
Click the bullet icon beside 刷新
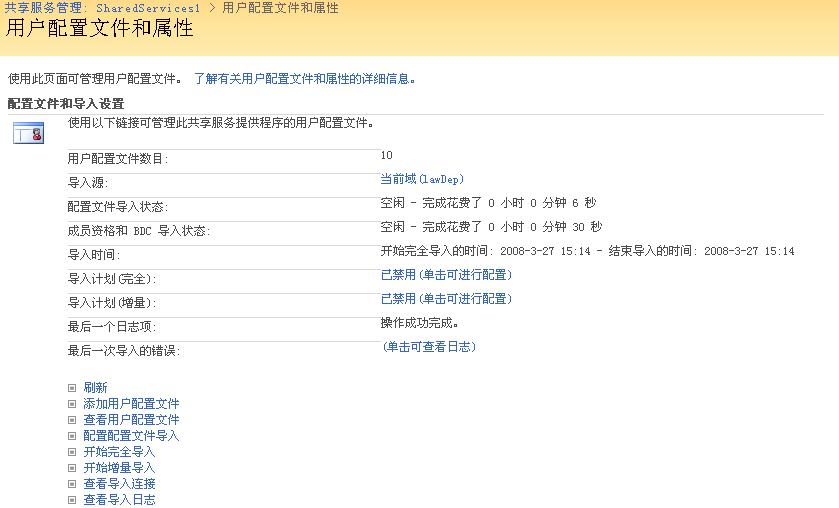point(72,388)
